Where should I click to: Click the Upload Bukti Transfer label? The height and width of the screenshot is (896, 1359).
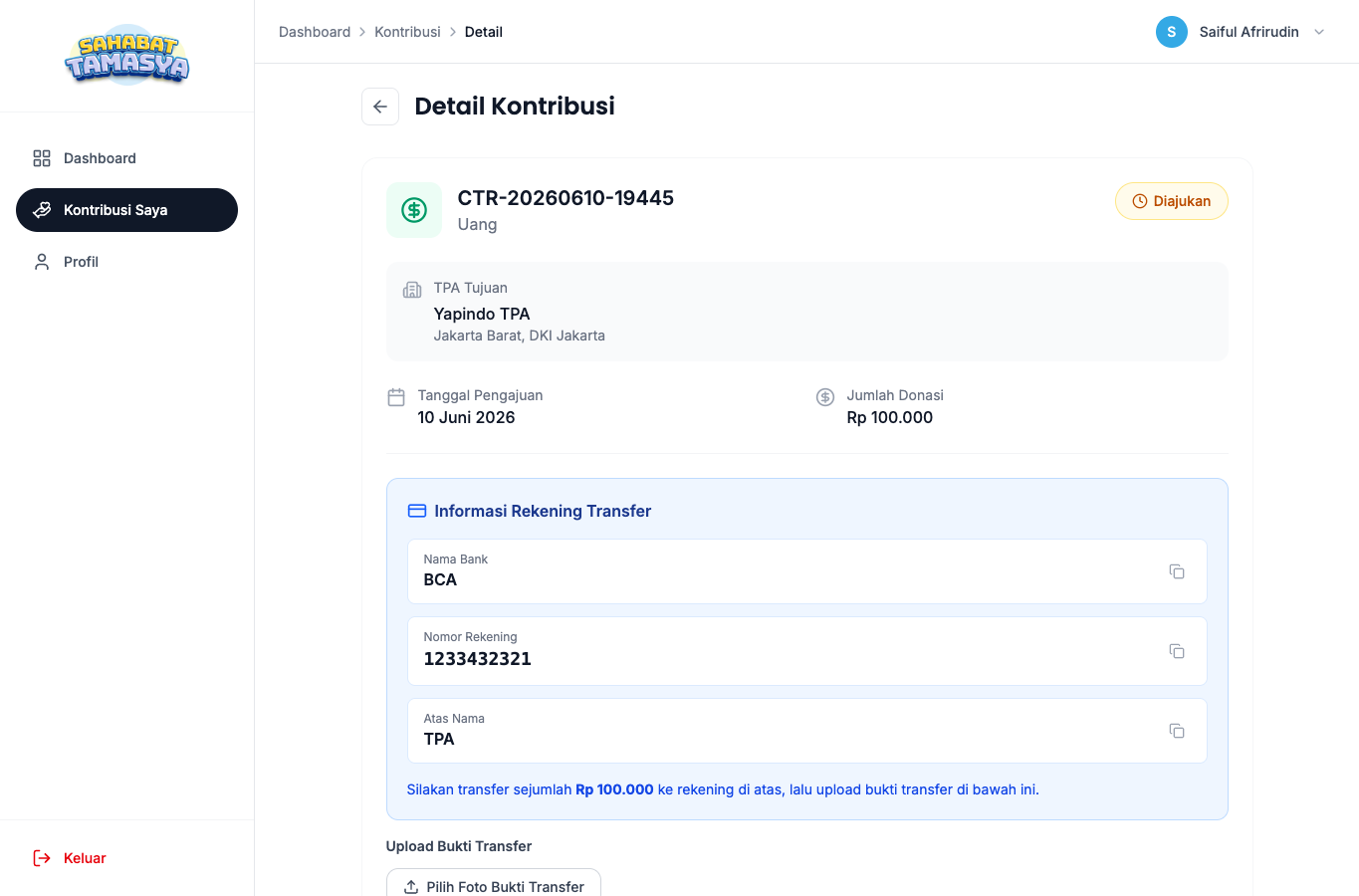[x=459, y=846]
